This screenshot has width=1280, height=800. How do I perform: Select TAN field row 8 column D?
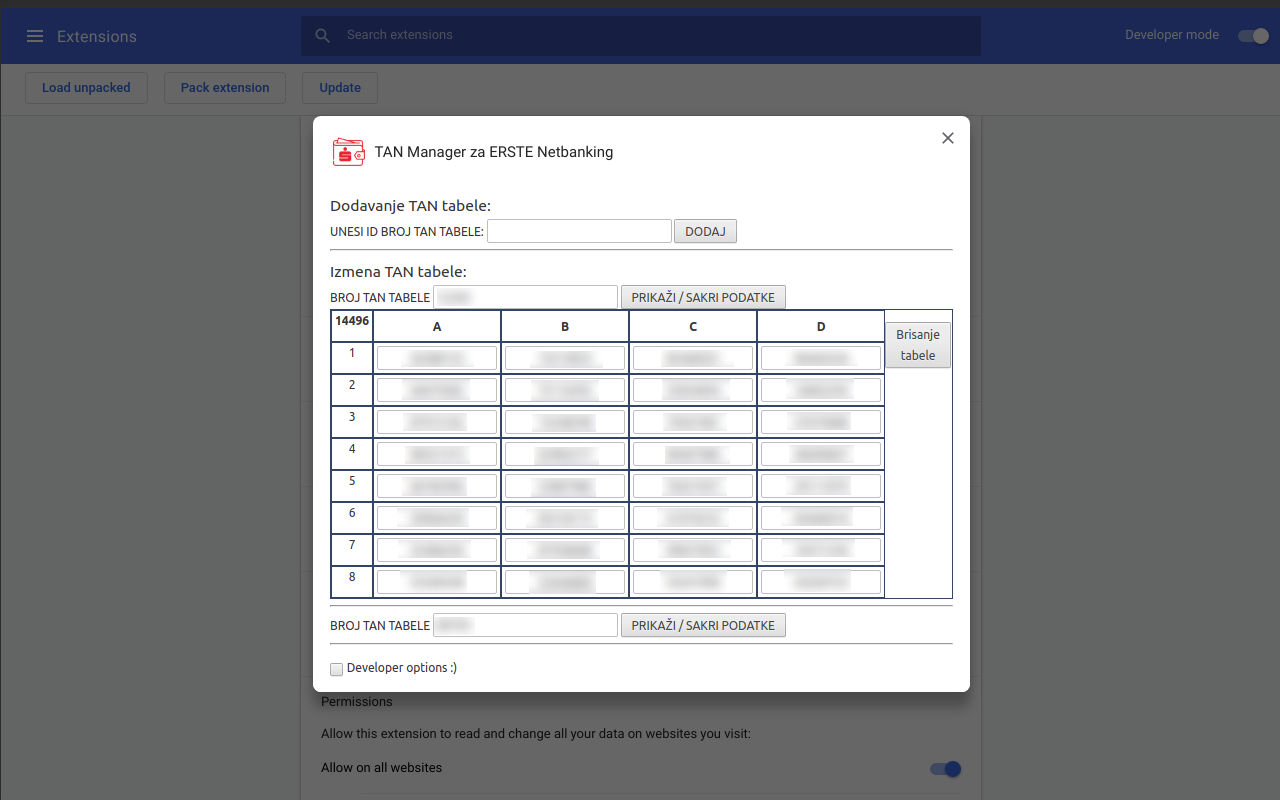[x=821, y=582]
